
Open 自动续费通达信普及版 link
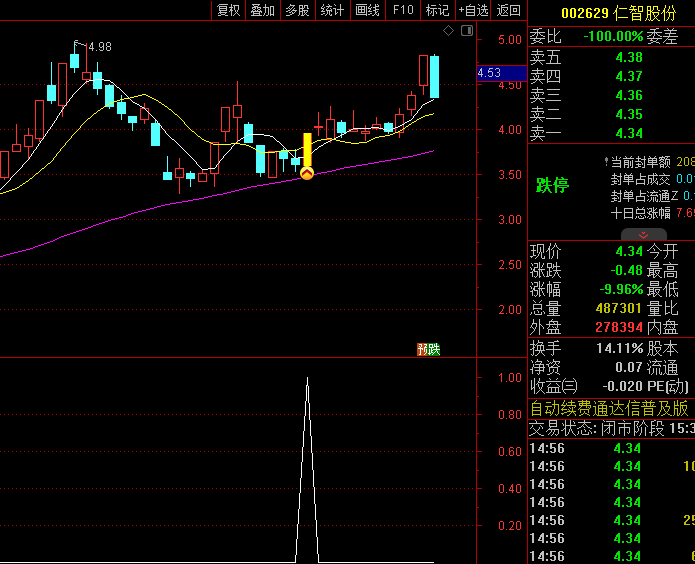click(x=609, y=408)
